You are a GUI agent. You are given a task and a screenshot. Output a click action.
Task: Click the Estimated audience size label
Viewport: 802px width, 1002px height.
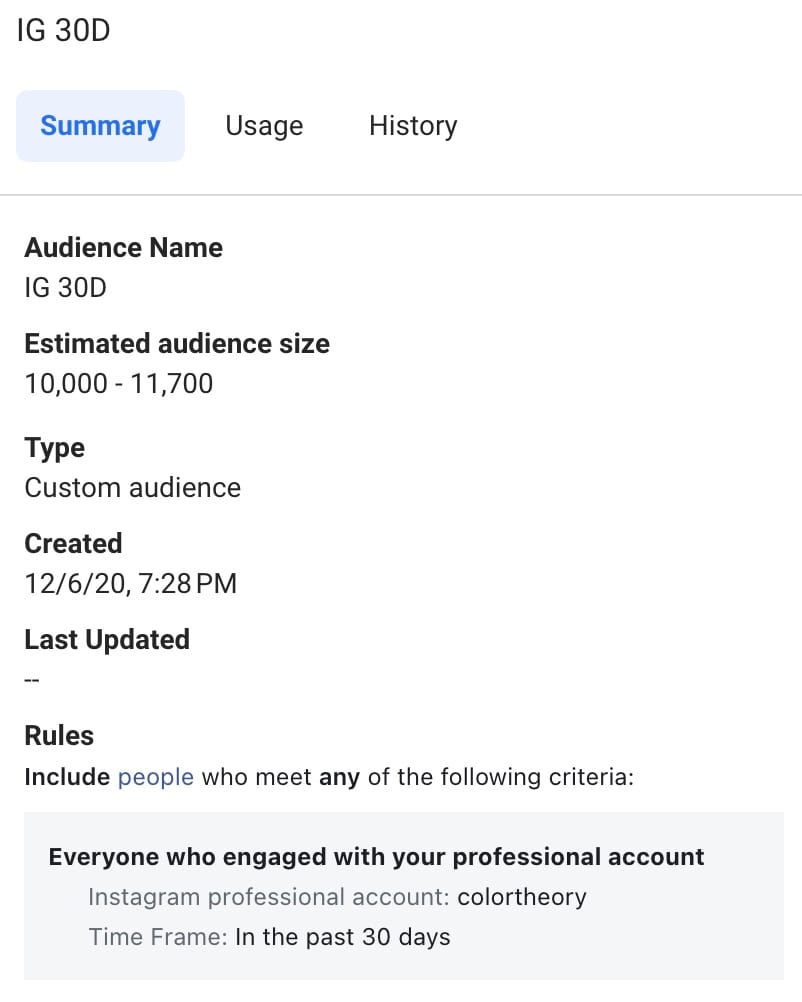click(x=177, y=344)
